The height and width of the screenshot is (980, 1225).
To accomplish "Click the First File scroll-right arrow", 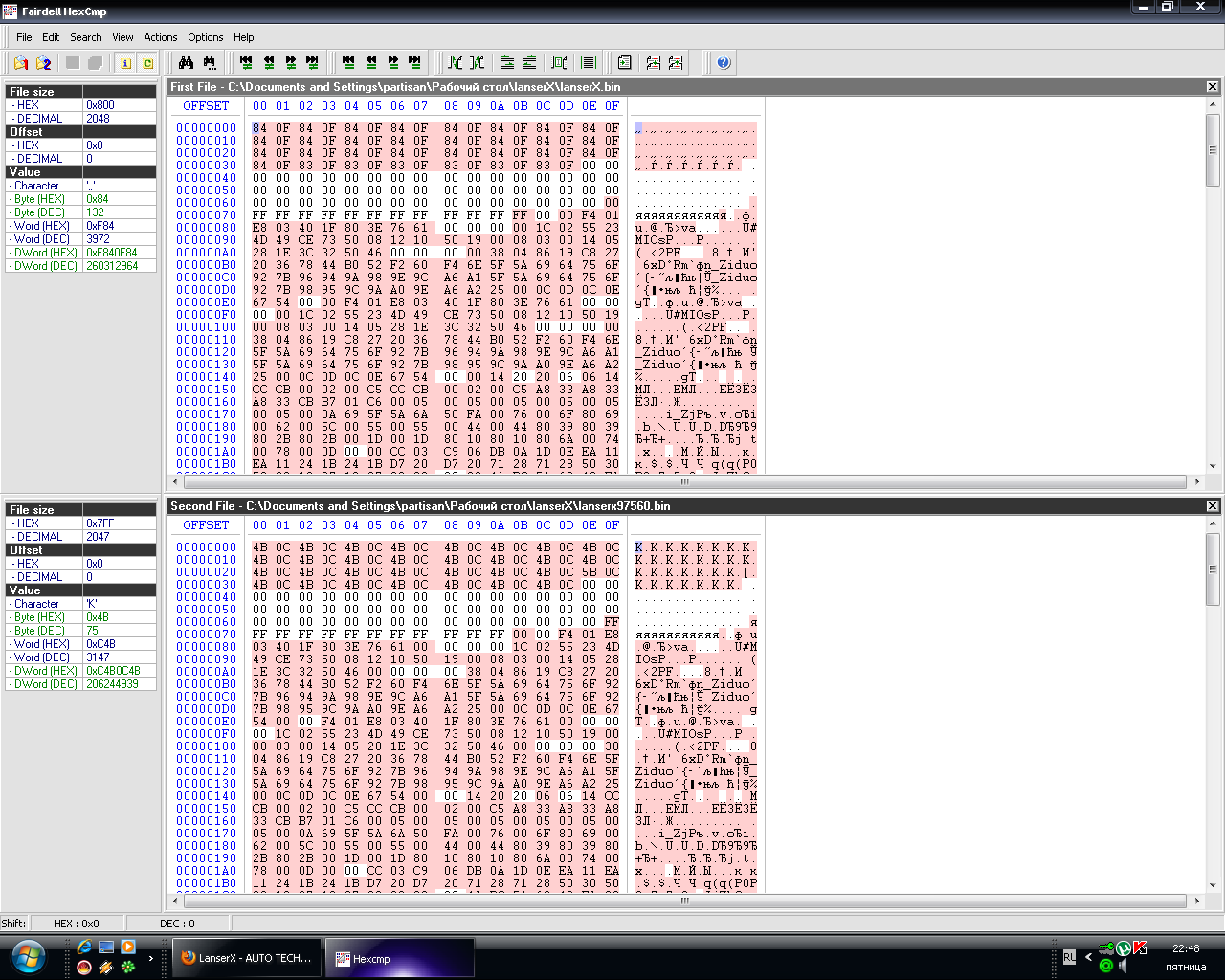I will coord(1197,481).
